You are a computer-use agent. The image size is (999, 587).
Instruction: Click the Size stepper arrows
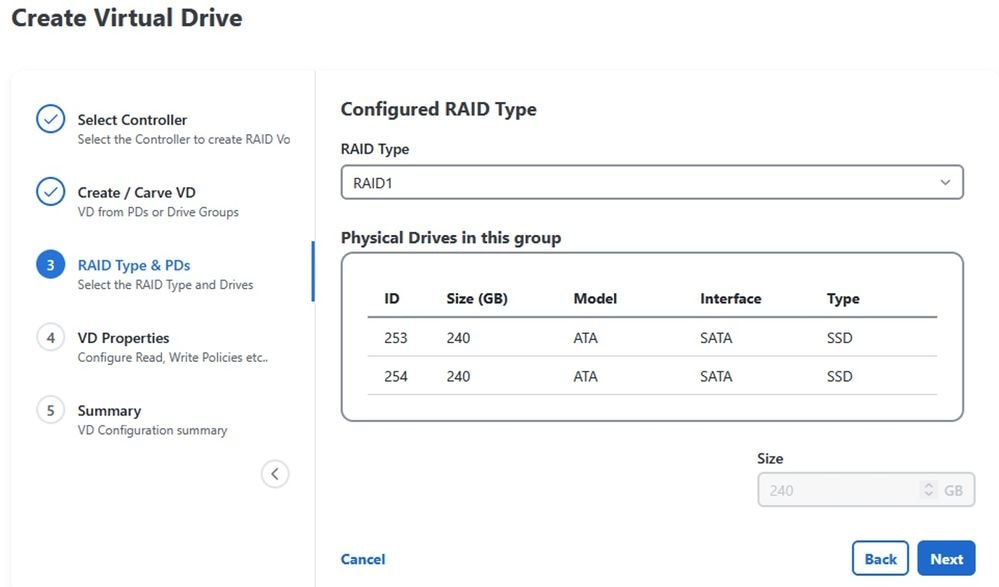coord(928,489)
